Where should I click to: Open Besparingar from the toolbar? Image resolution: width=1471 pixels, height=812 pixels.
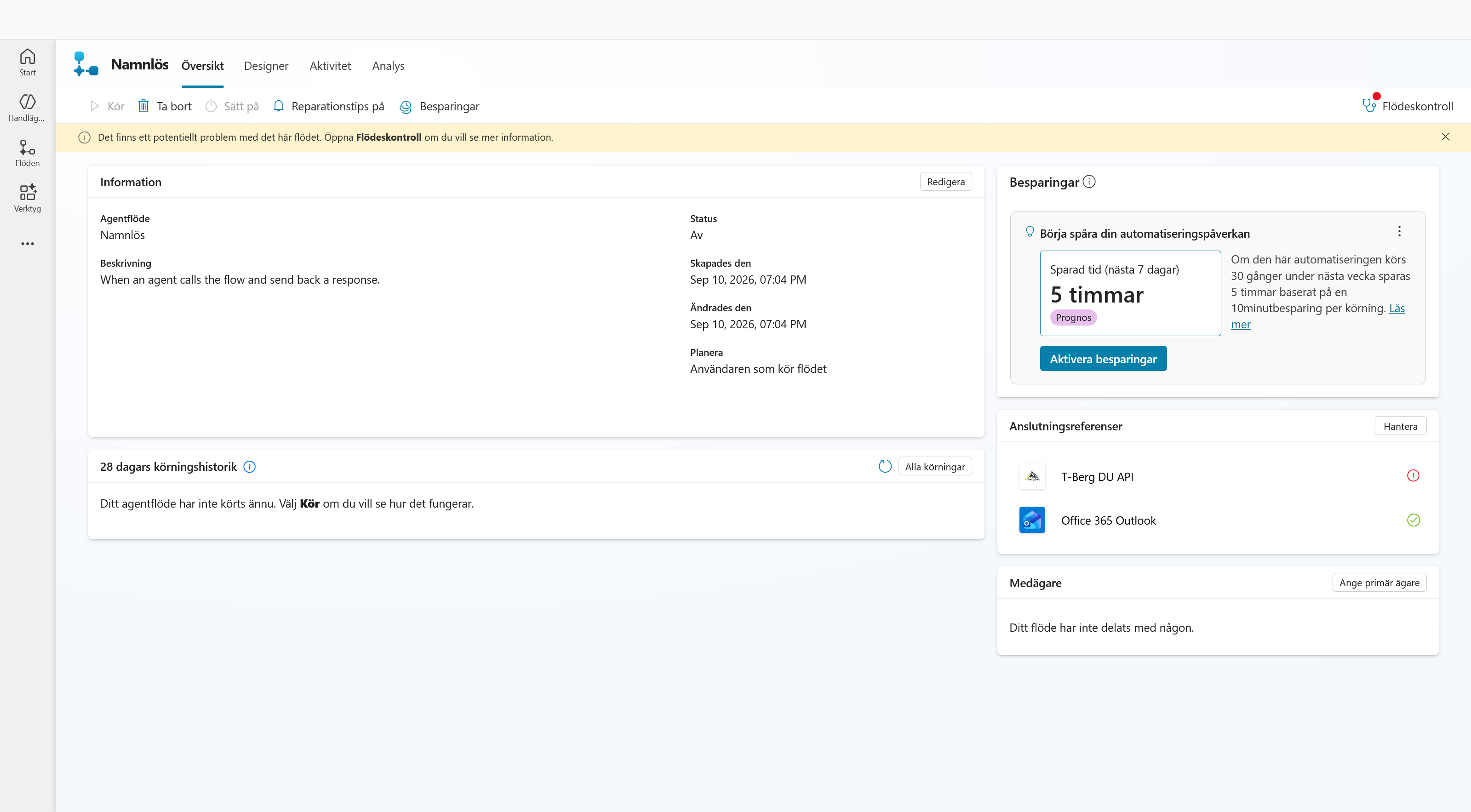tap(439, 106)
